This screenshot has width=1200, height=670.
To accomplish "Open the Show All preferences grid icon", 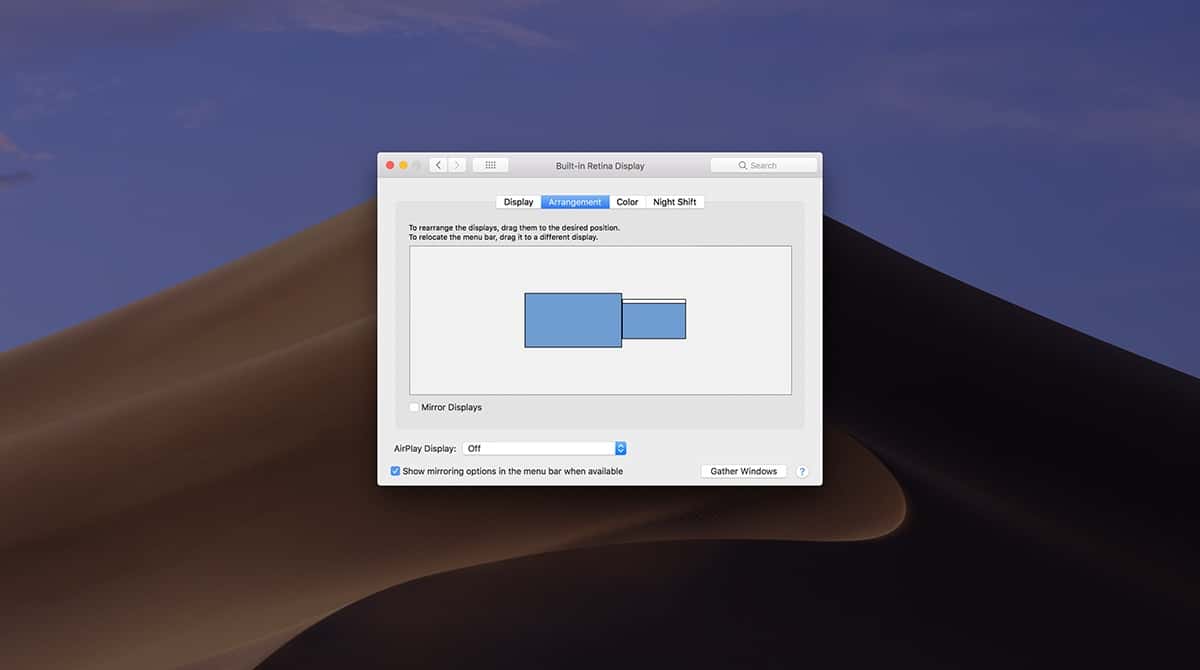I will tap(490, 164).
